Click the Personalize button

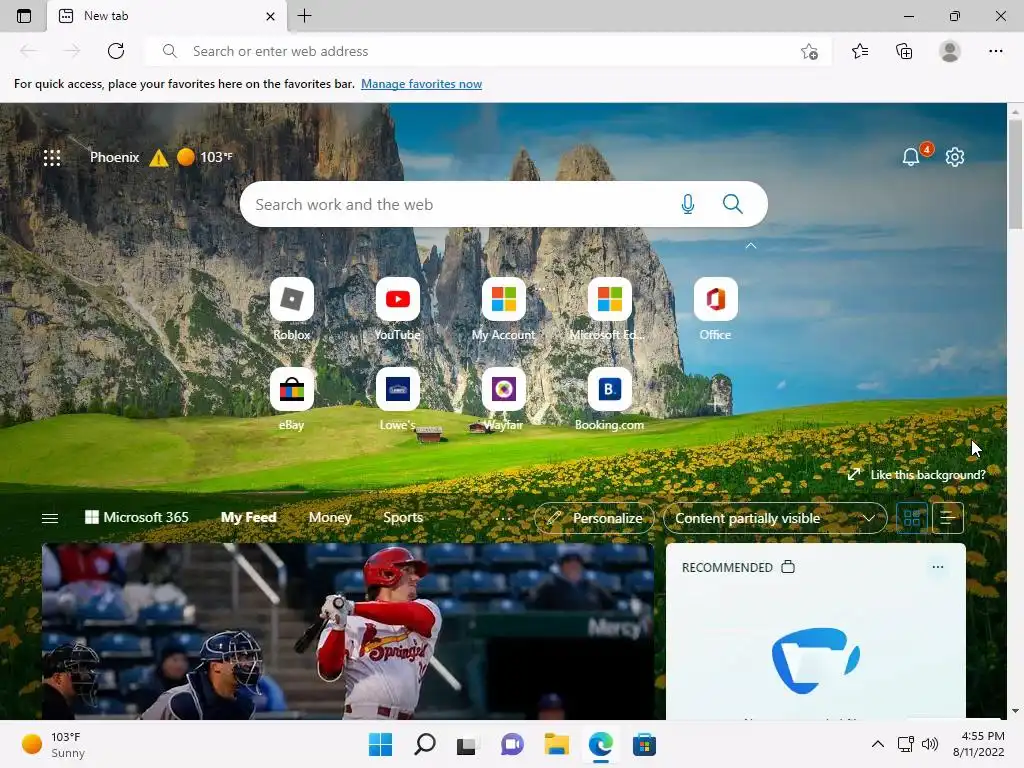coord(594,518)
